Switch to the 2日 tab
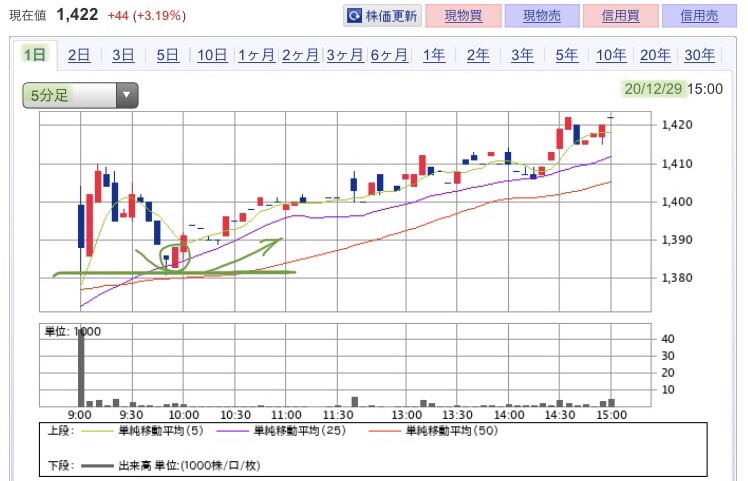The image size is (748, 481). click(x=79, y=55)
